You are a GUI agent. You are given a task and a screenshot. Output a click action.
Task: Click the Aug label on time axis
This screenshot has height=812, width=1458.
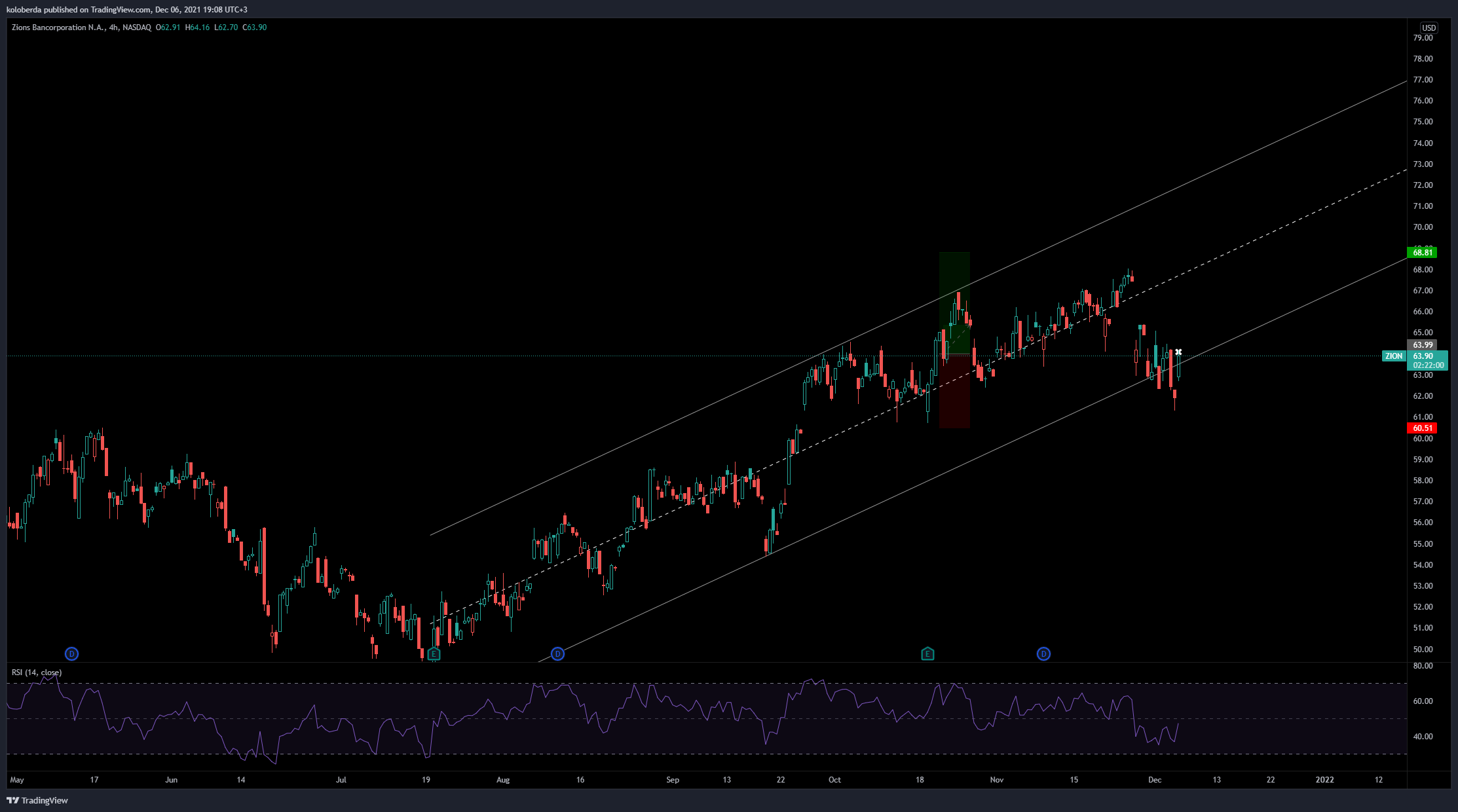point(503,780)
